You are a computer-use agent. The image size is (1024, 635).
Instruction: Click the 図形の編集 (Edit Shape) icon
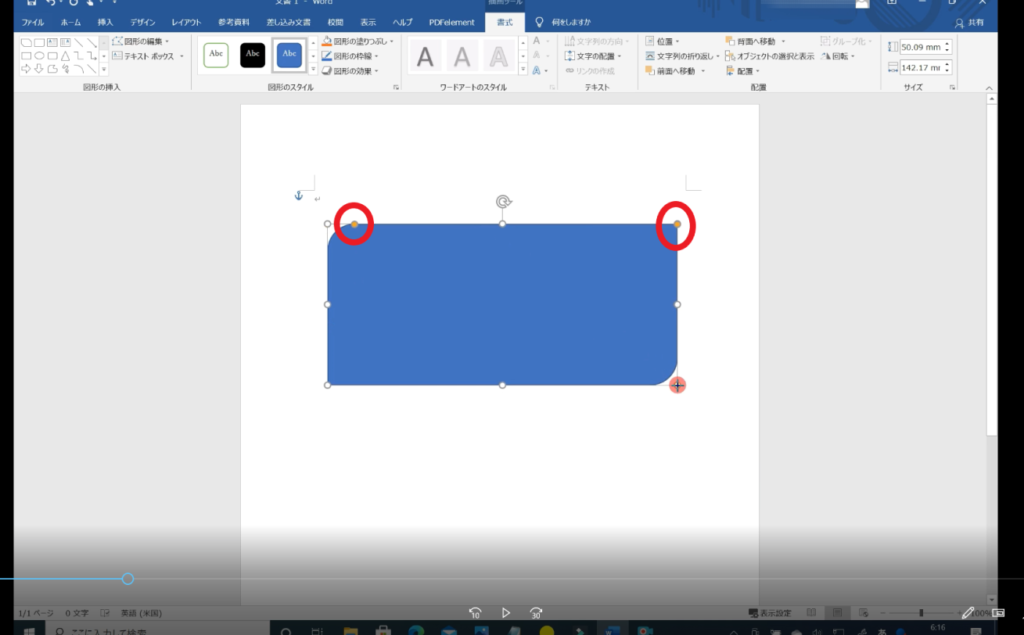point(118,42)
